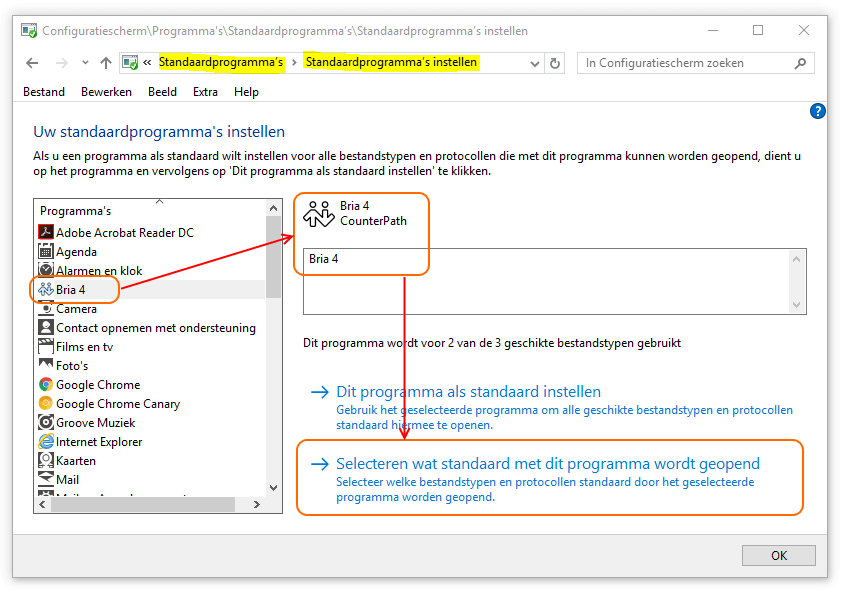
Task: Click the search magnifier icon
Action: pos(800,64)
